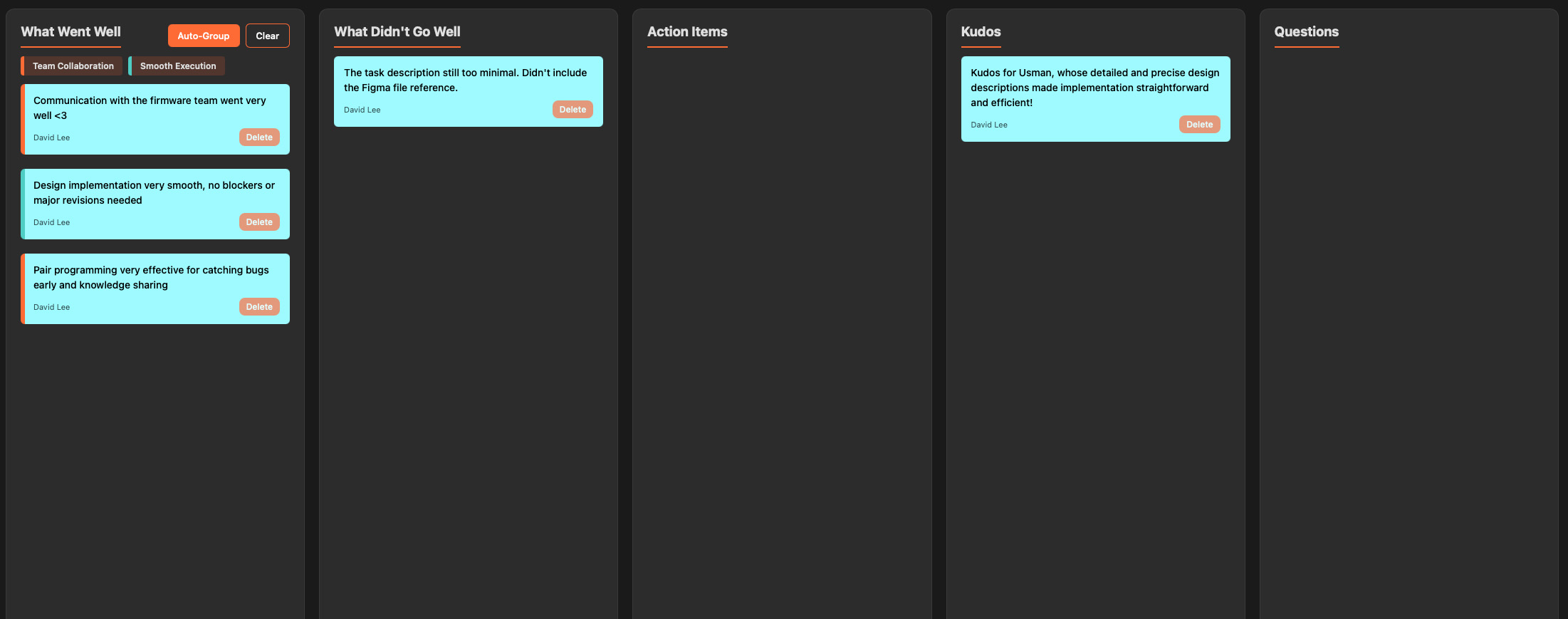The height and width of the screenshot is (619, 1568).
Task: Select the 'Kudos for Usman' card text
Action: (1095, 88)
